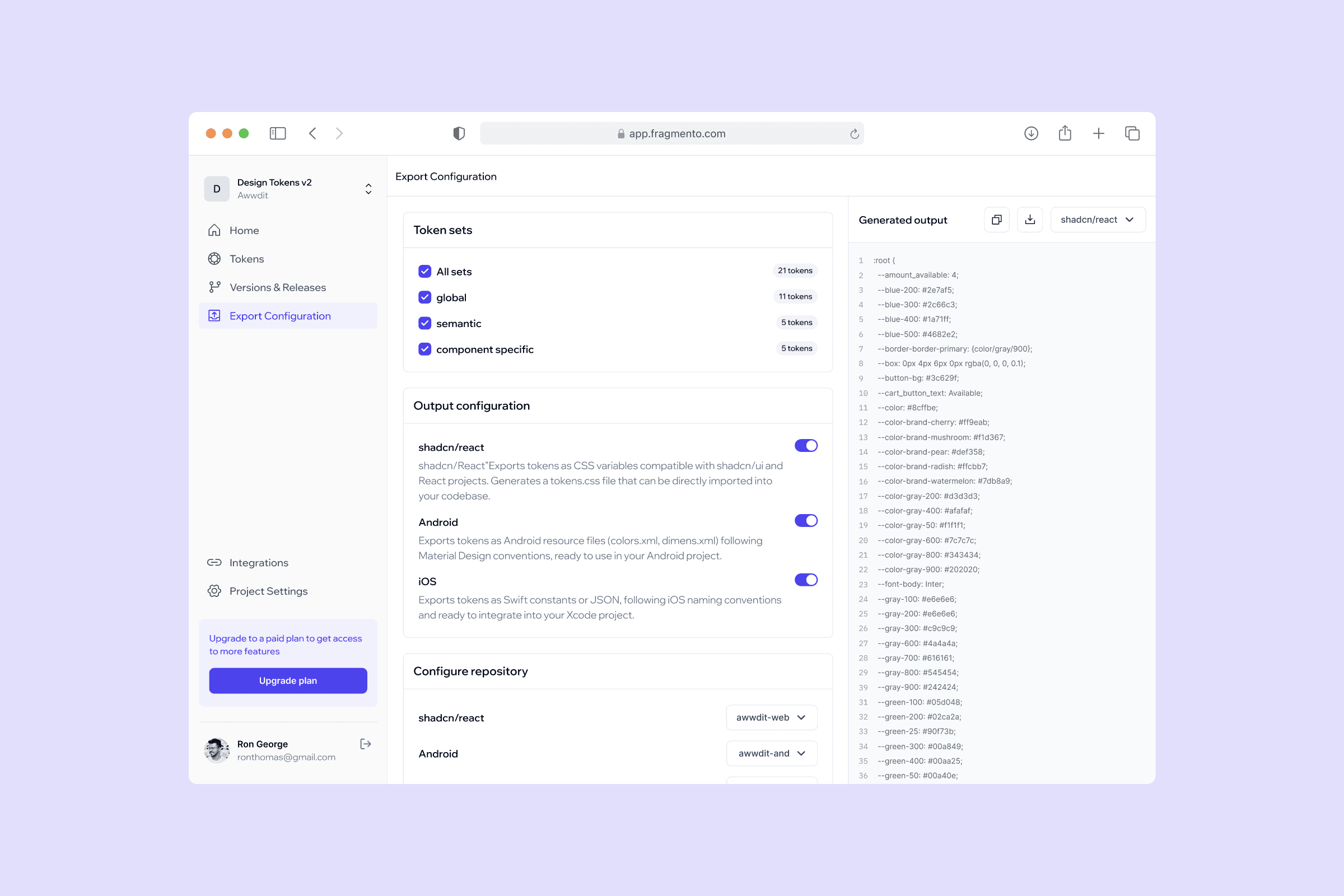Turn off the iOS export toggle
Image resolution: width=1344 pixels, height=896 pixels.
[806, 580]
